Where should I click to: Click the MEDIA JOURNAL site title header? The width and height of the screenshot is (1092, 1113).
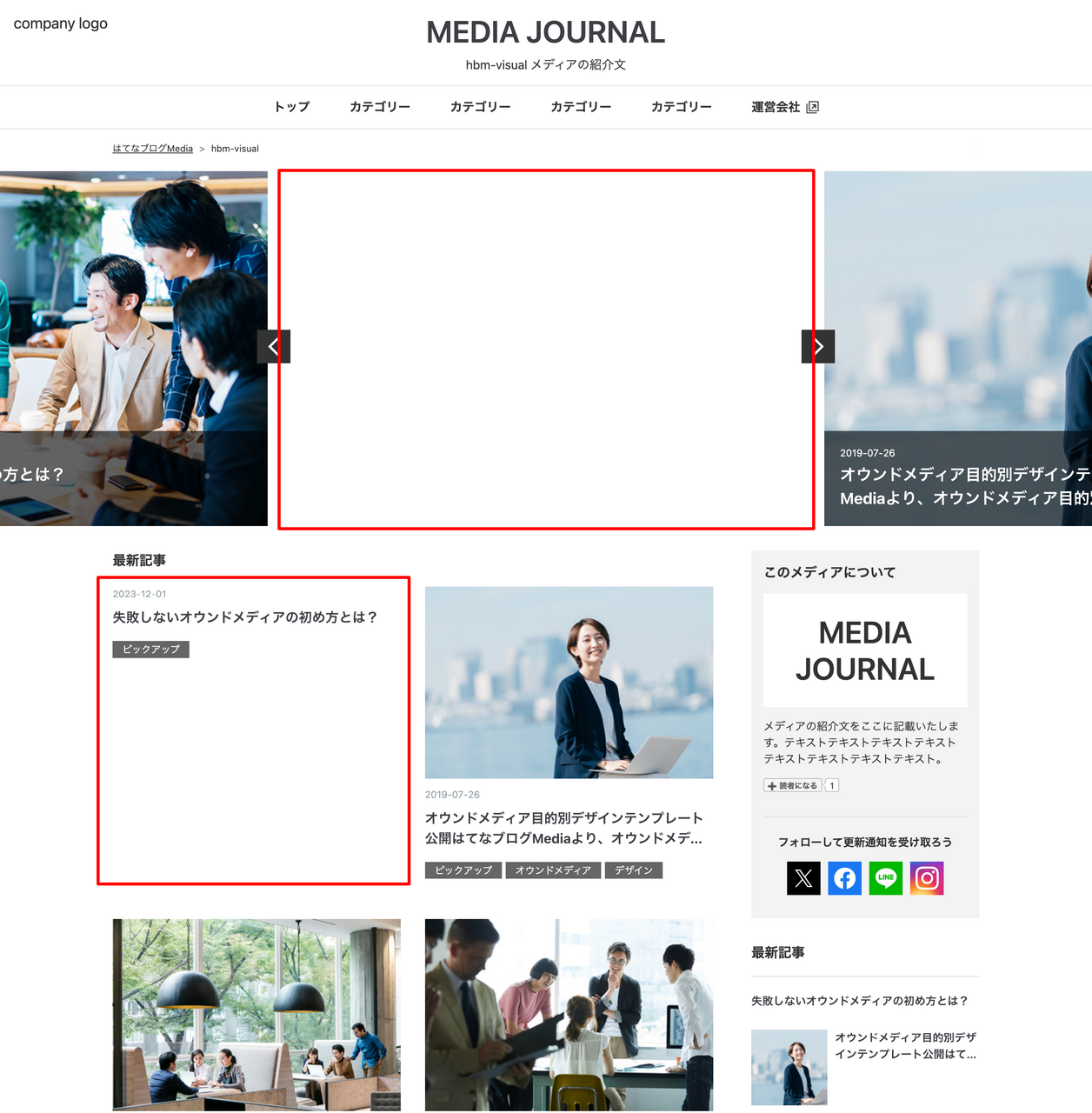(x=546, y=32)
